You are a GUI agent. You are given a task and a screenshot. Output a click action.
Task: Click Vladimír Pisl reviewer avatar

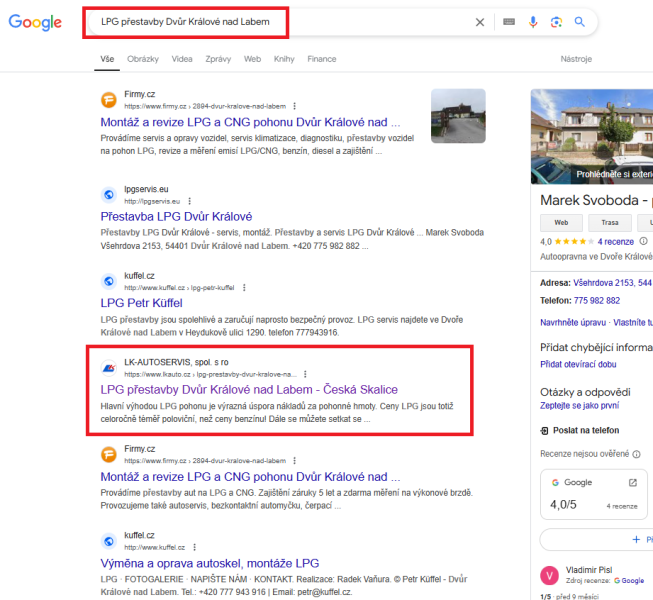pos(549,576)
